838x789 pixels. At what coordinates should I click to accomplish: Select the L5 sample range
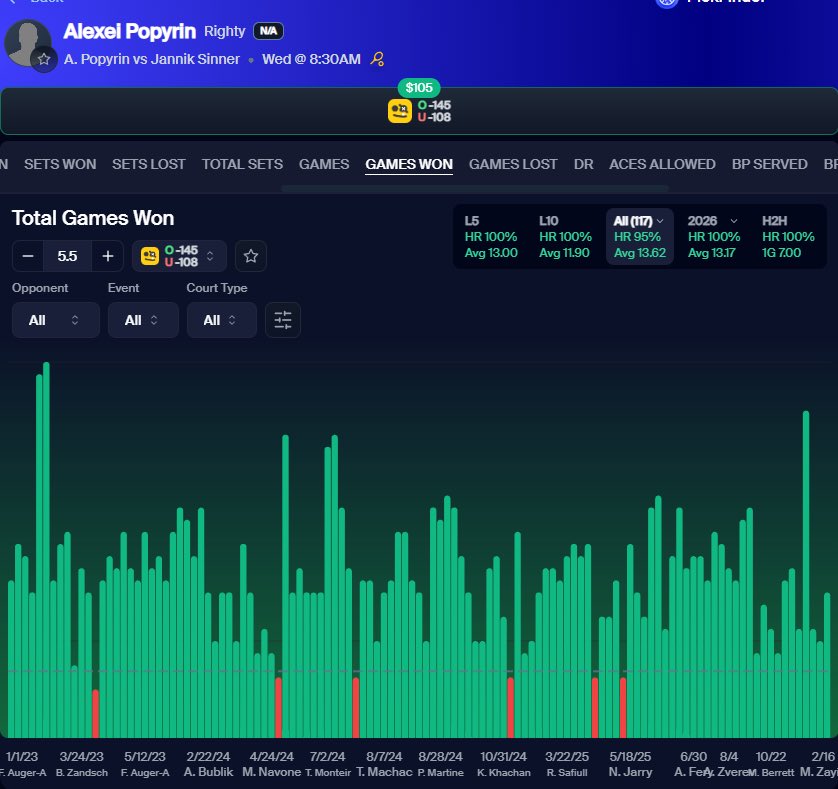(x=491, y=237)
